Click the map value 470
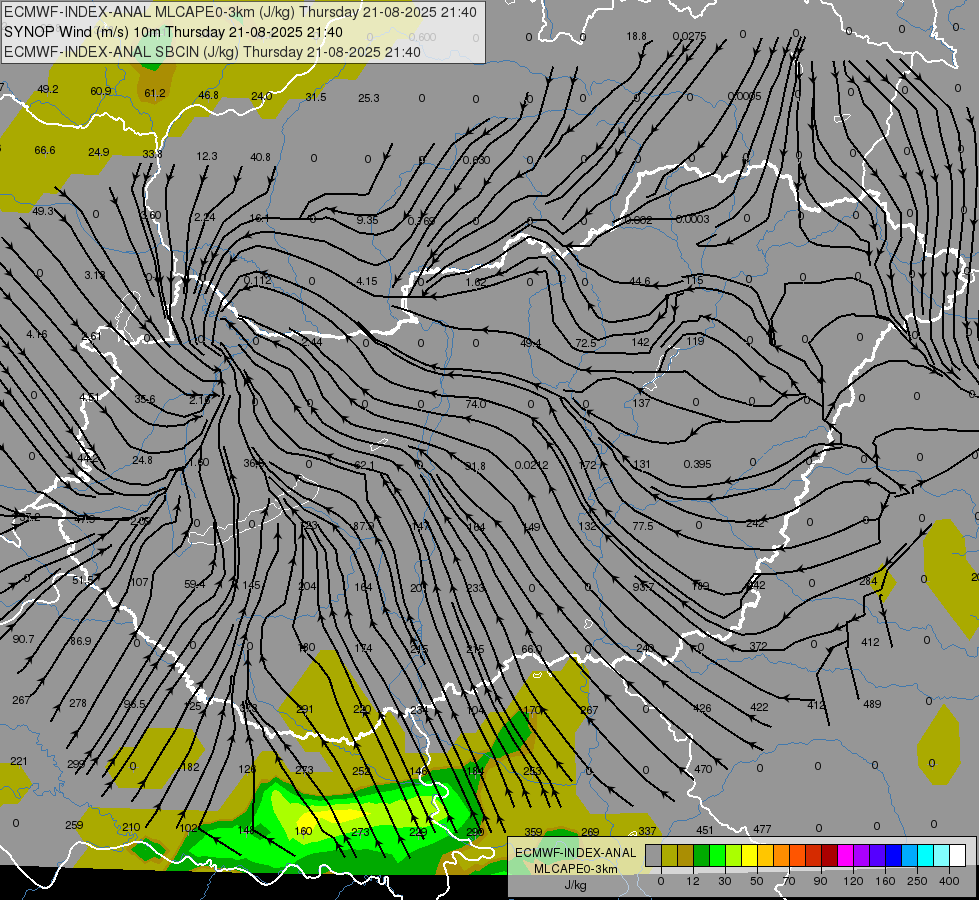The image size is (979, 900). pos(703,769)
